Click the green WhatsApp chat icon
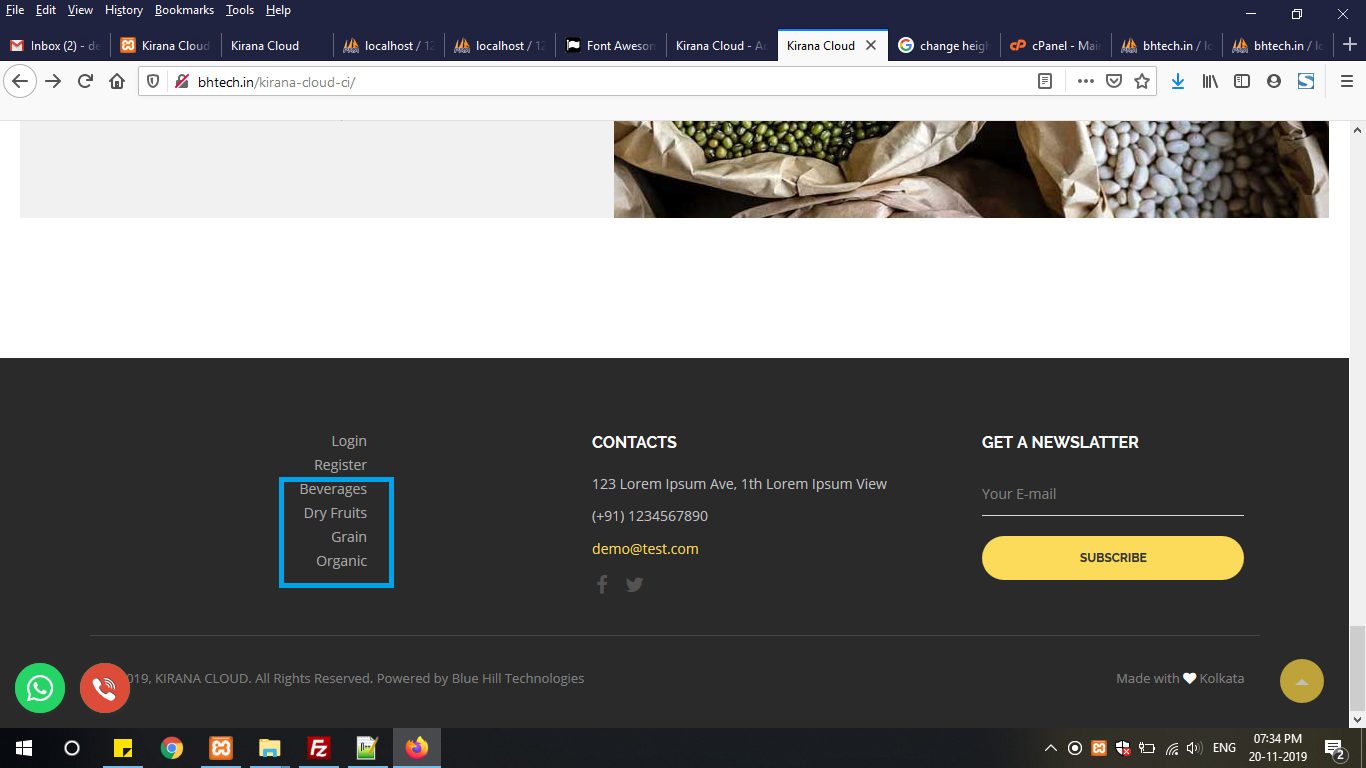This screenshot has width=1366, height=768. tap(40, 688)
